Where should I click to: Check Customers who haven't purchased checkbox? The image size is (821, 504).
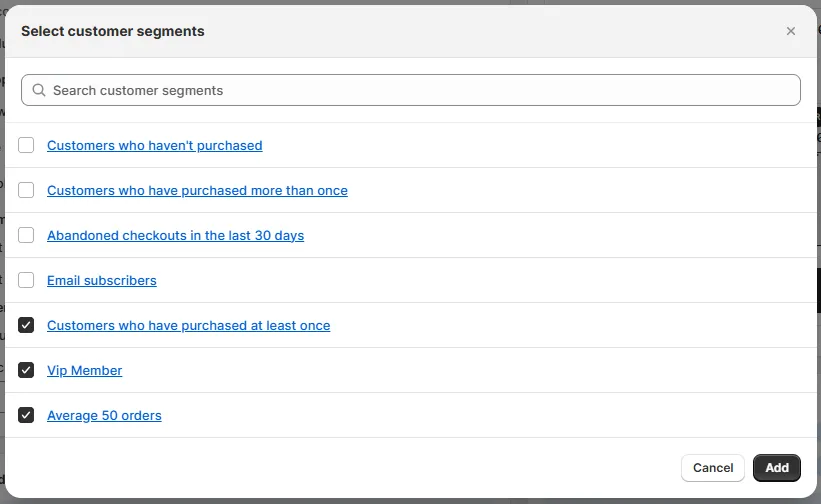click(x=26, y=145)
